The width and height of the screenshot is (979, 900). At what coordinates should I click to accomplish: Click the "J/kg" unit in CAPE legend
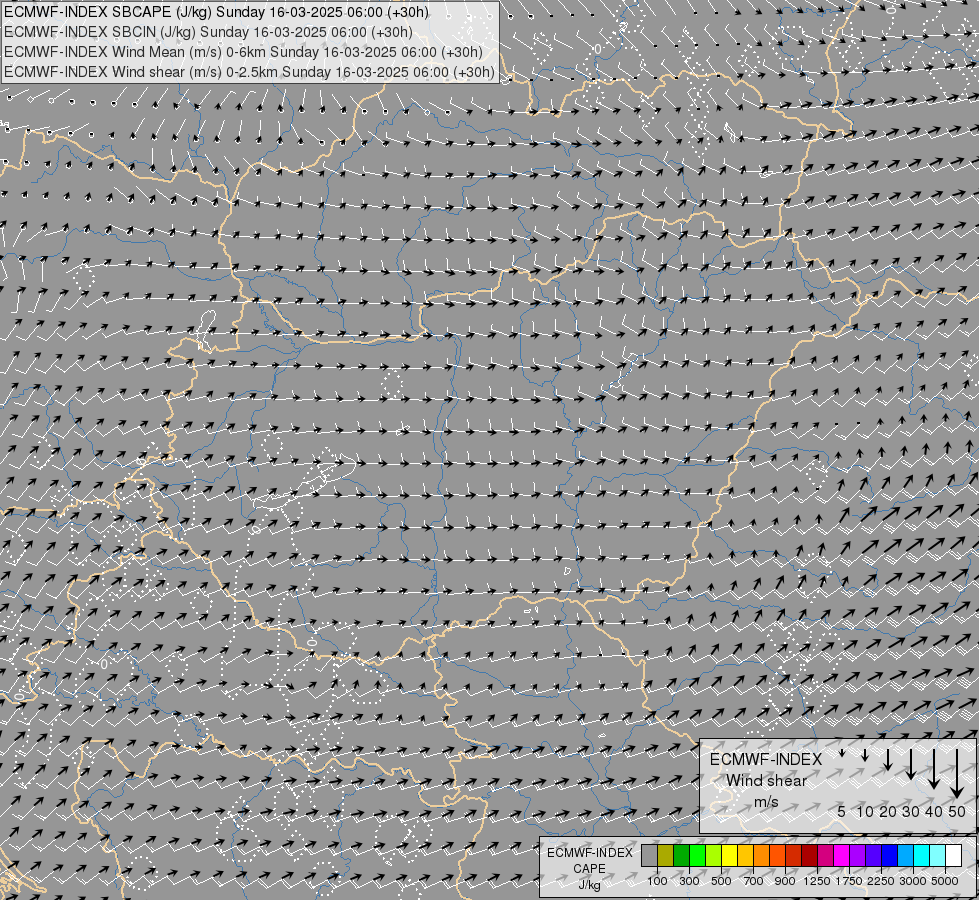click(589, 885)
